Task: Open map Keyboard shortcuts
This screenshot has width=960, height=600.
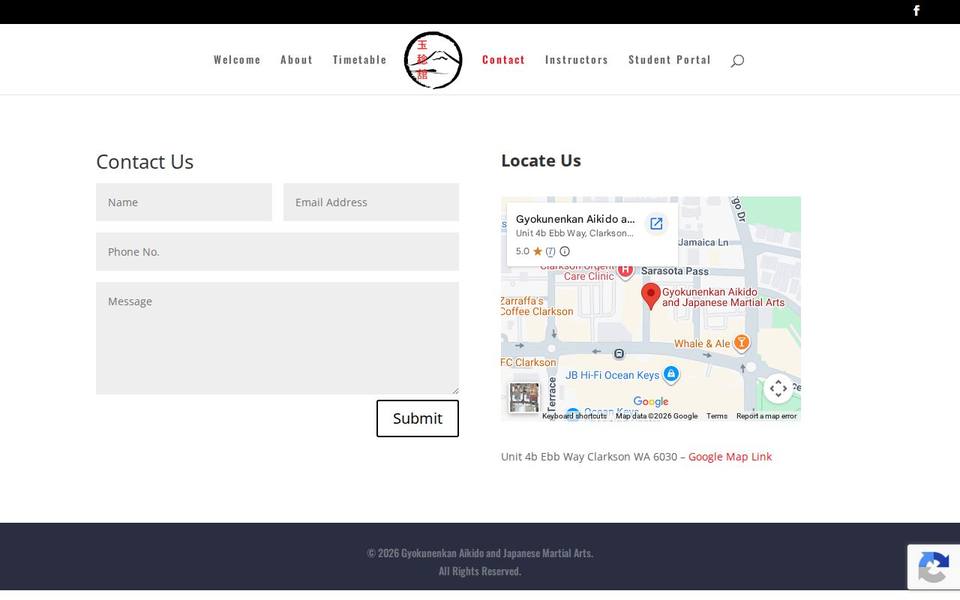Action: tap(574, 416)
